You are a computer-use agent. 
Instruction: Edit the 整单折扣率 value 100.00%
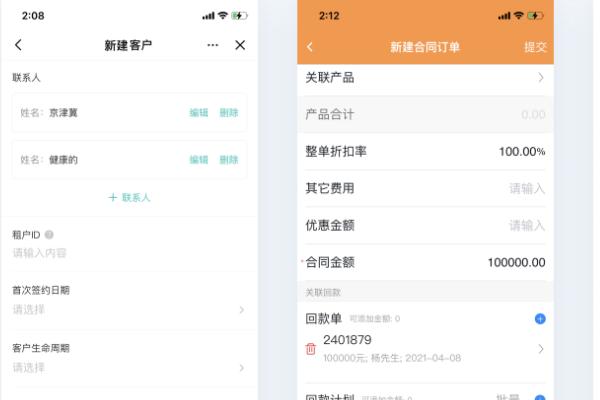(x=522, y=152)
